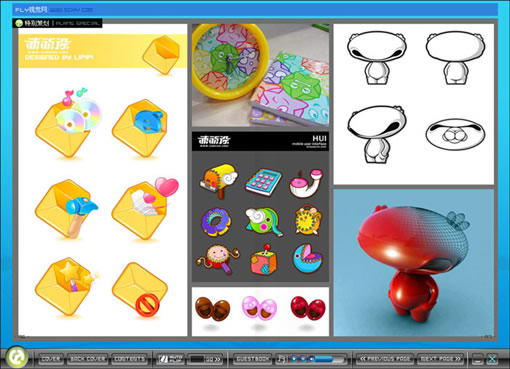Select the calculator icon in HUI panel

tap(263, 182)
